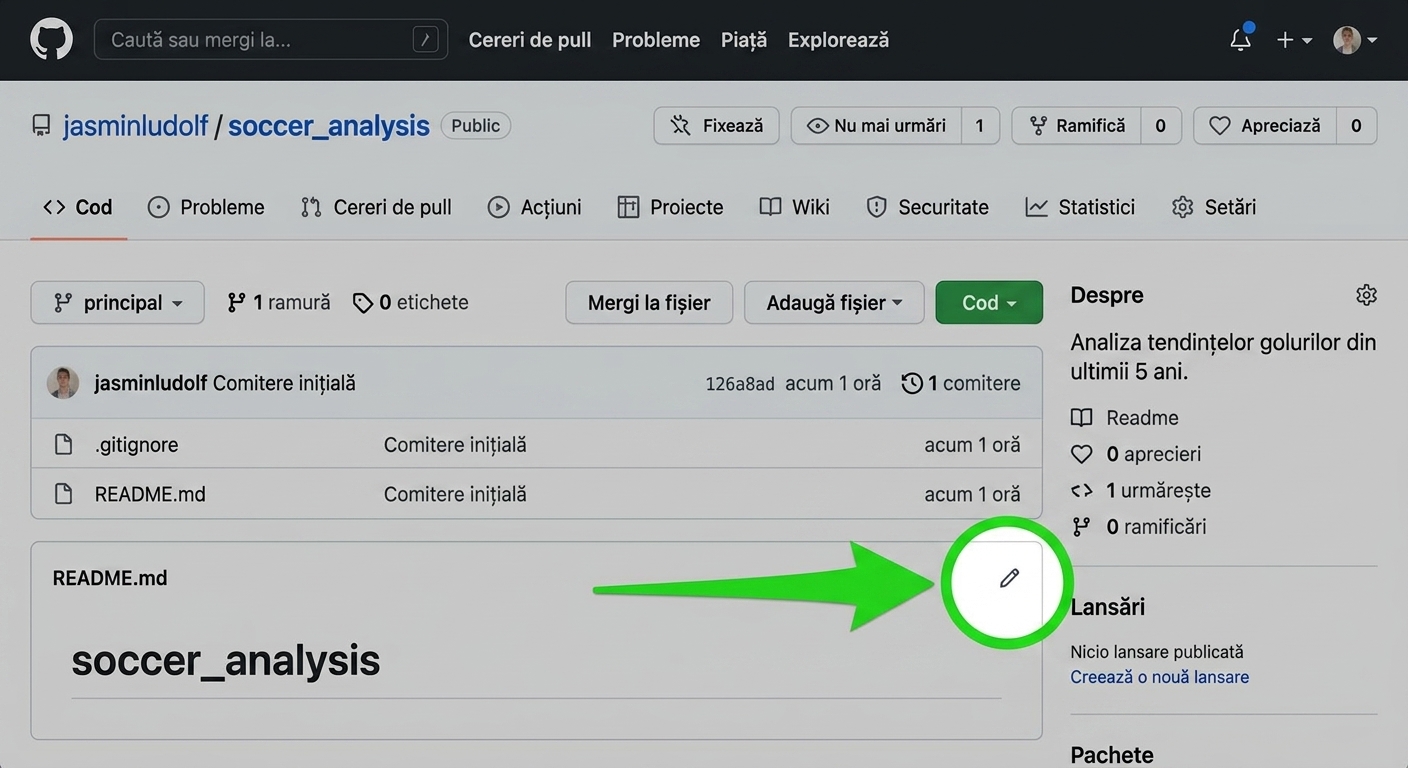Click the heart icon beside aprecieri
Screen dimensions: 1408x768
click(x=1082, y=454)
